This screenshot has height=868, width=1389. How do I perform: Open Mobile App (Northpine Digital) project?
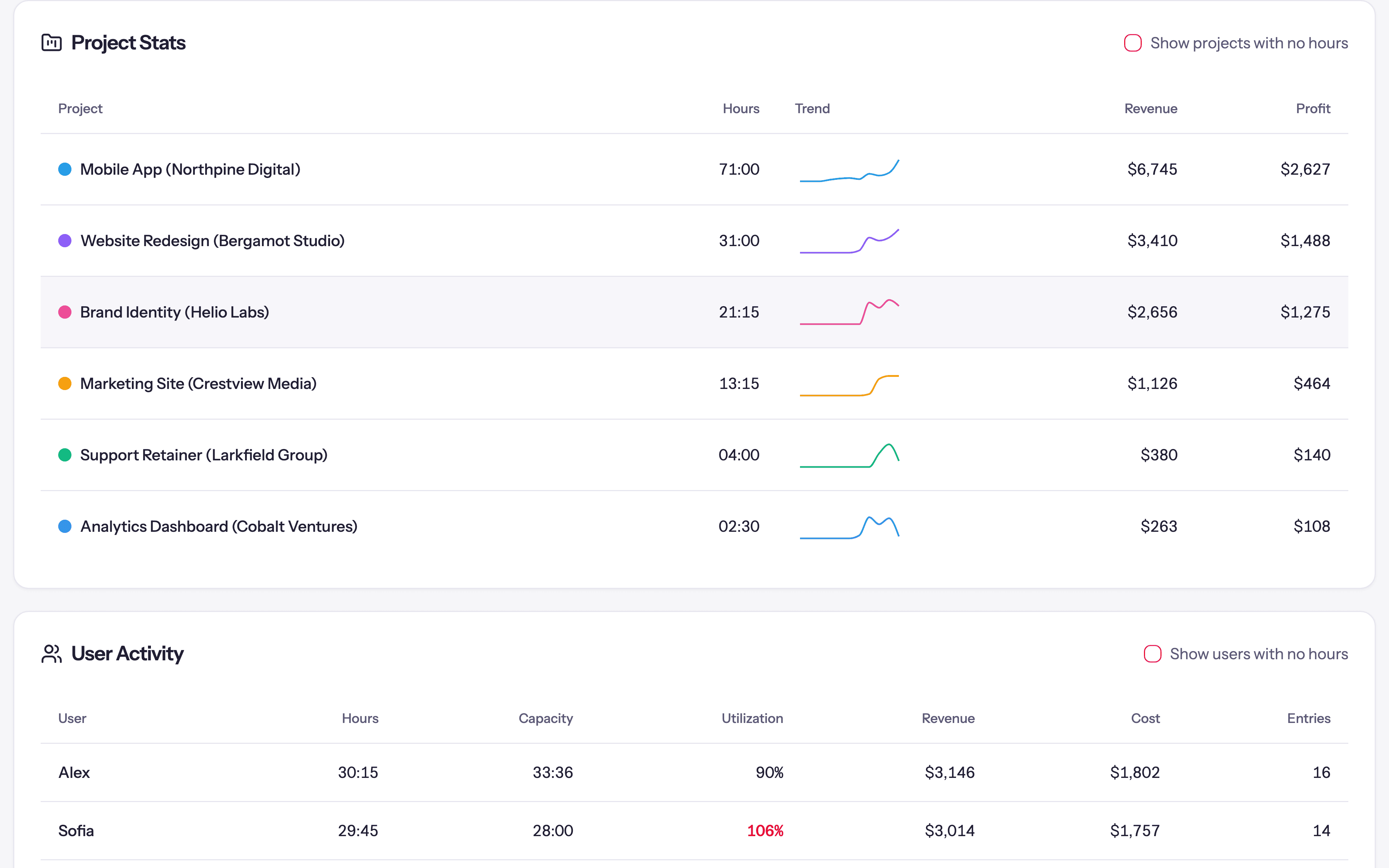click(190, 169)
